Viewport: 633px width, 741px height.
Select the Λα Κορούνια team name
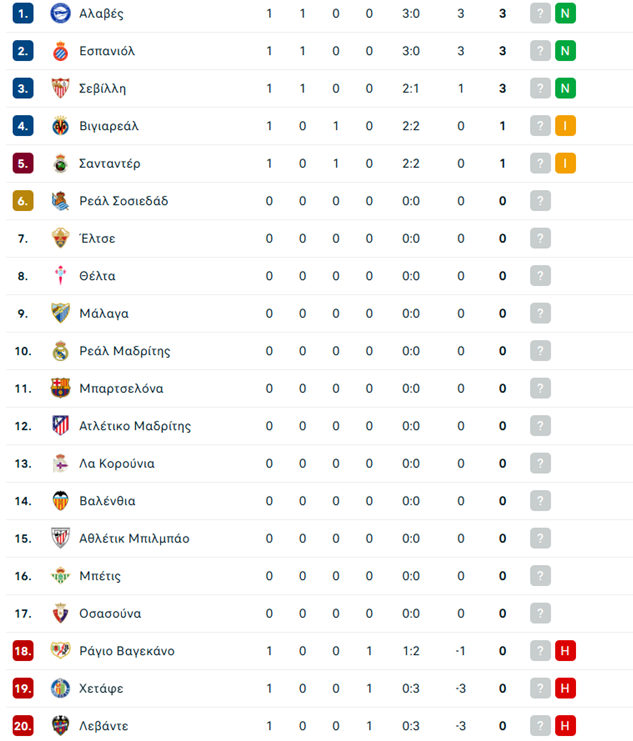click(117, 464)
